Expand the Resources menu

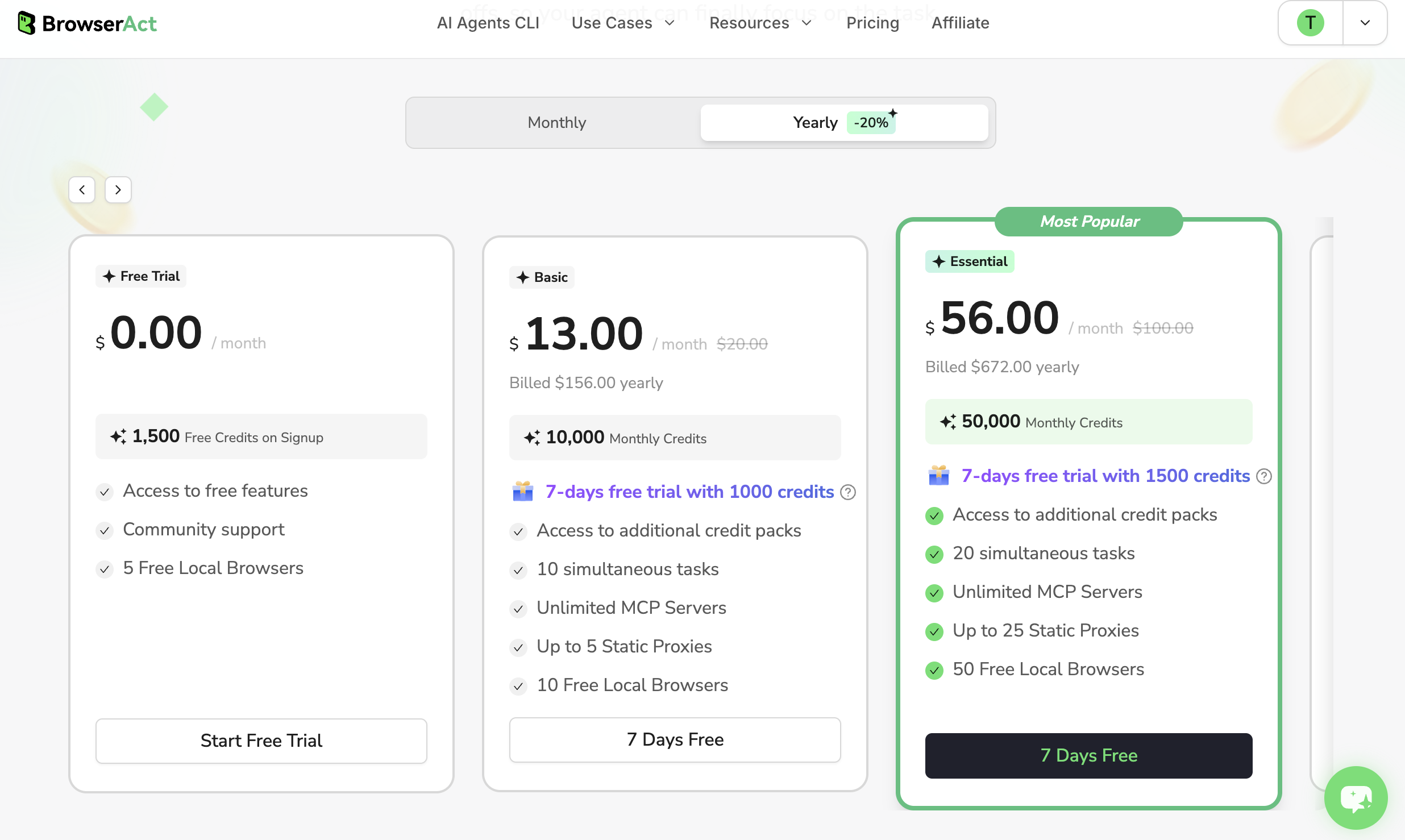pos(760,23)
